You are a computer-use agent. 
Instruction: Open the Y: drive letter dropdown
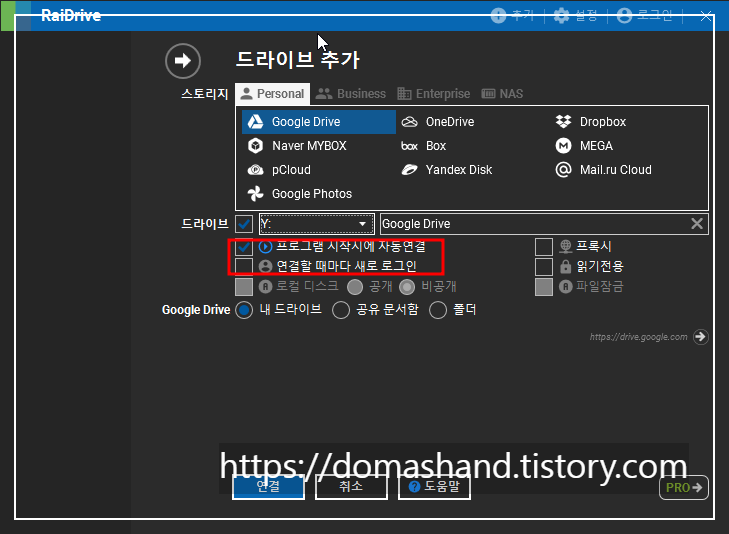(x=317, y=224)
